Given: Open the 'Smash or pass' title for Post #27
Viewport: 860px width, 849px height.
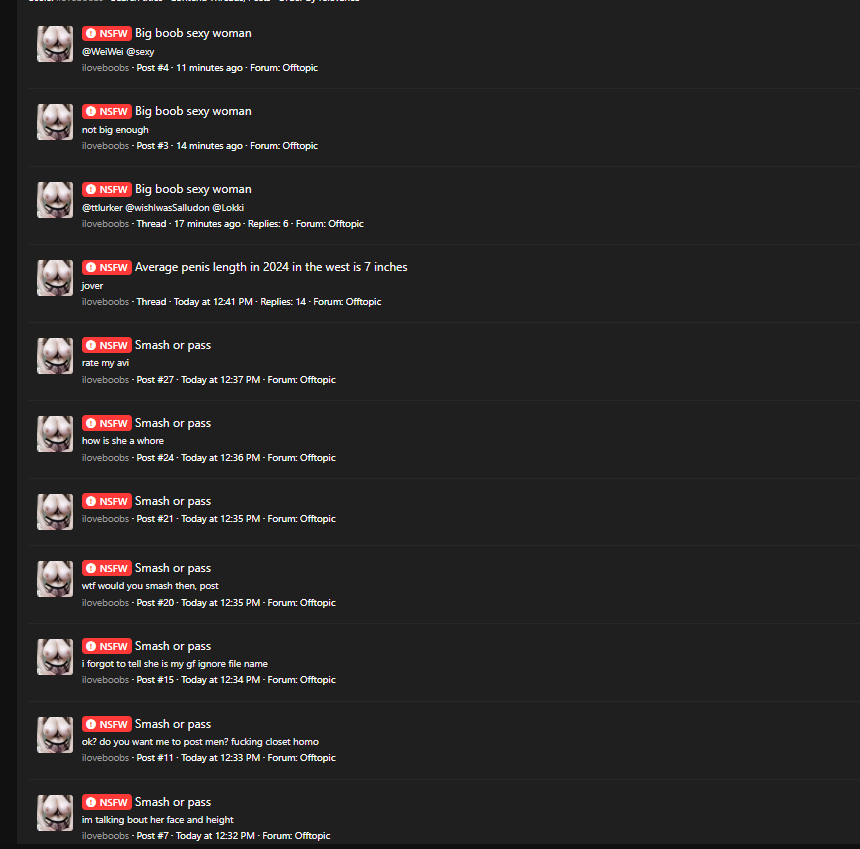Looking at the screenshot, I should [x=173, y=345].
